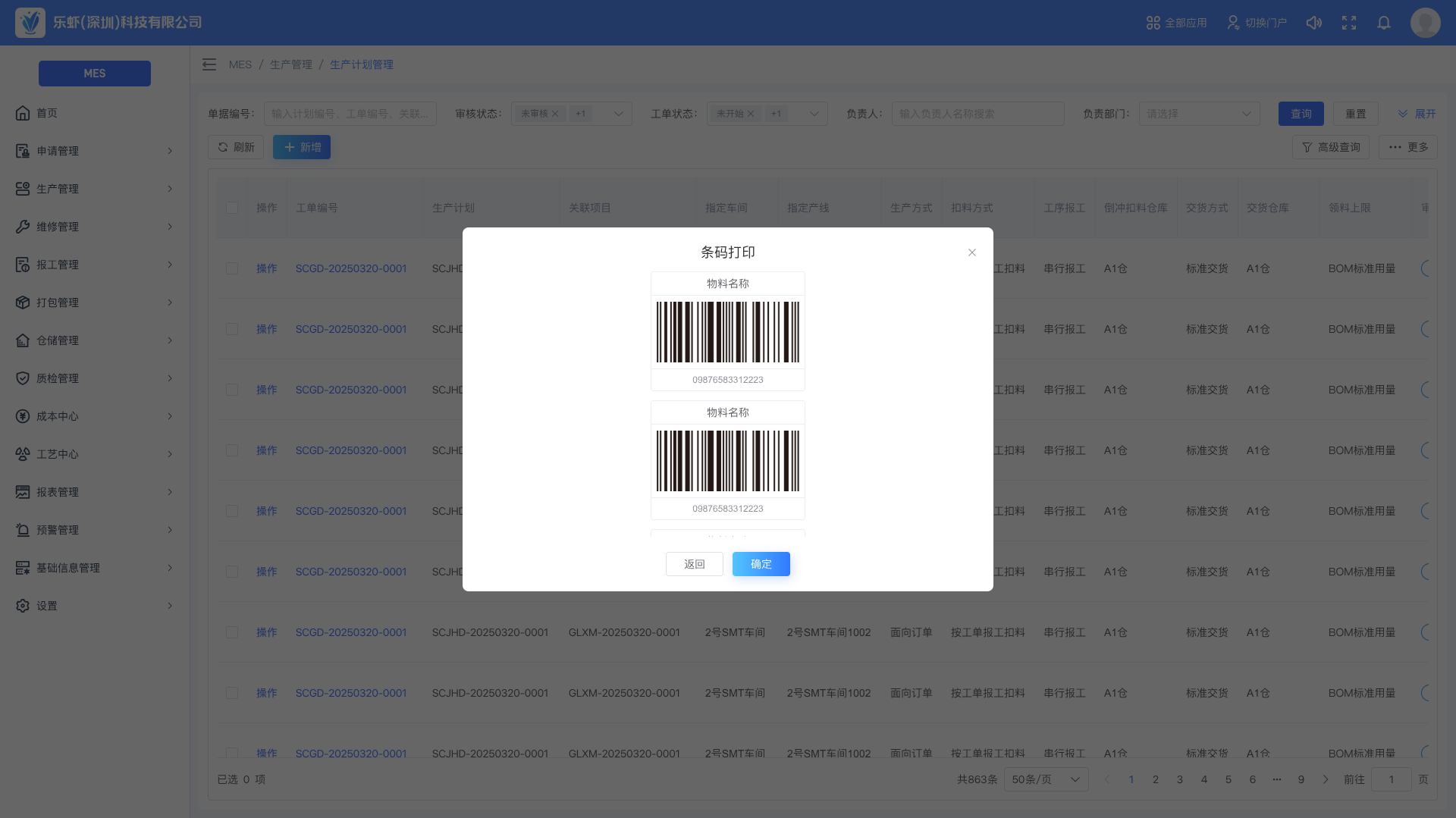
Task: Toggle fullscreen mode icon
Action: click(x=1349, y=23)
